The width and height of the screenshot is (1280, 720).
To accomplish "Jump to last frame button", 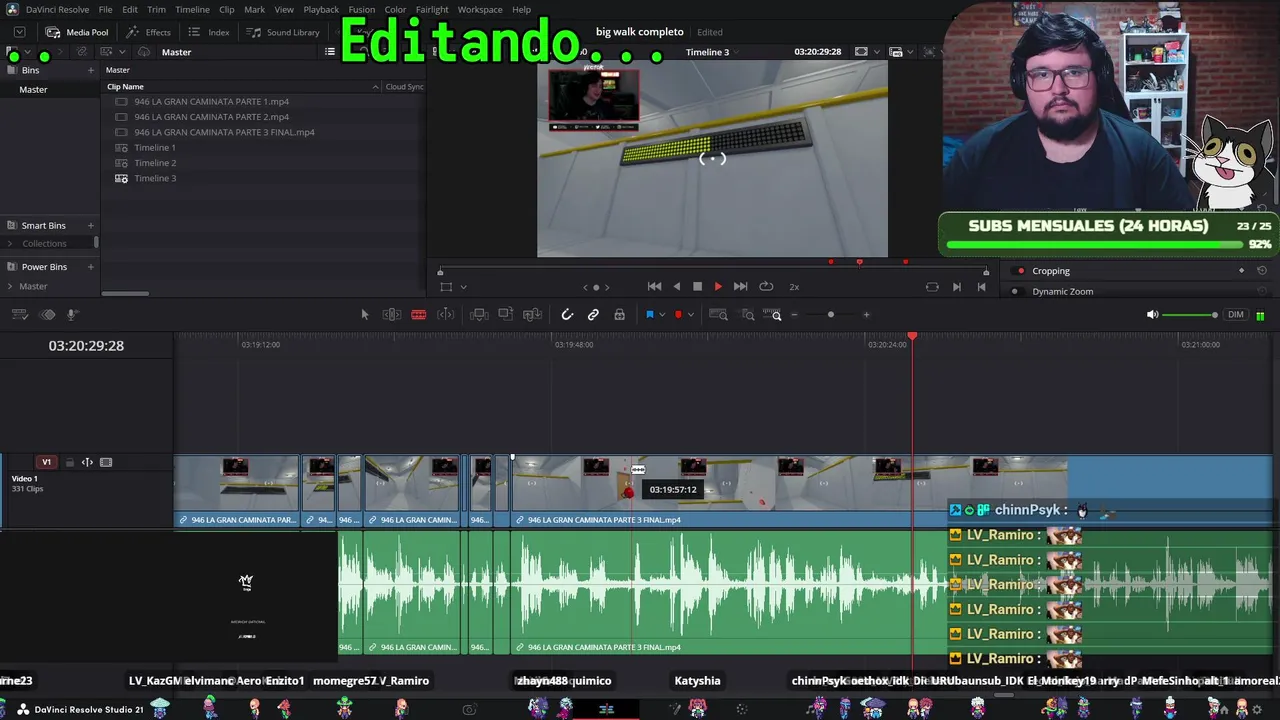I will [740, 287].
